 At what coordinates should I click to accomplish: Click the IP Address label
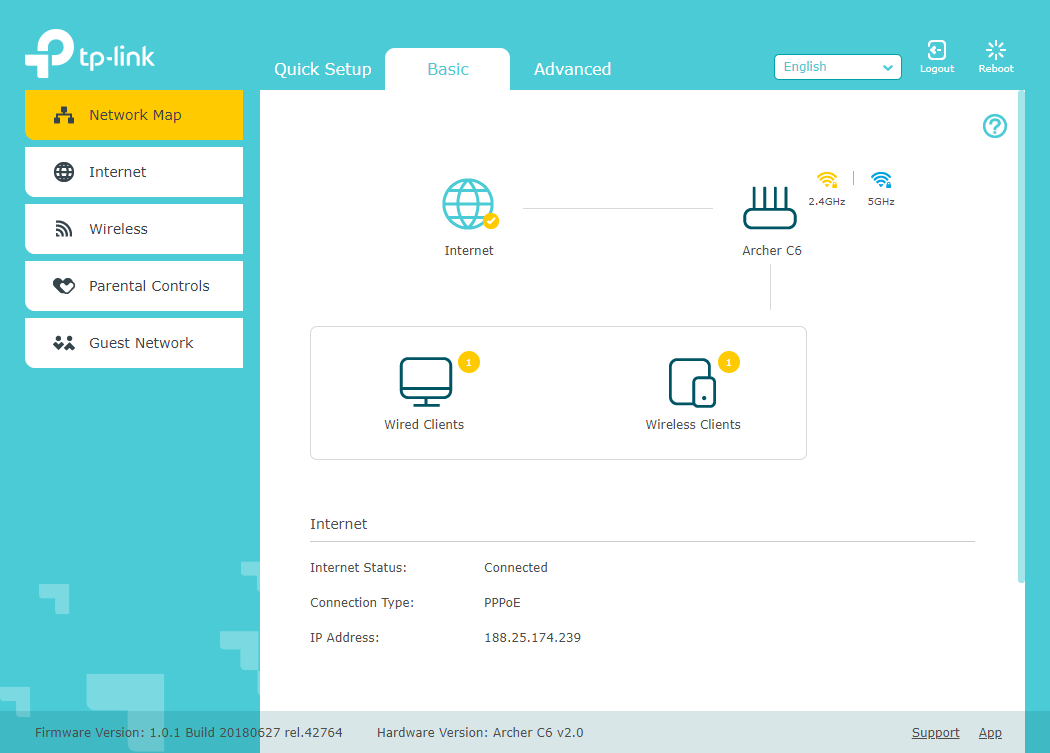(344, 638)
